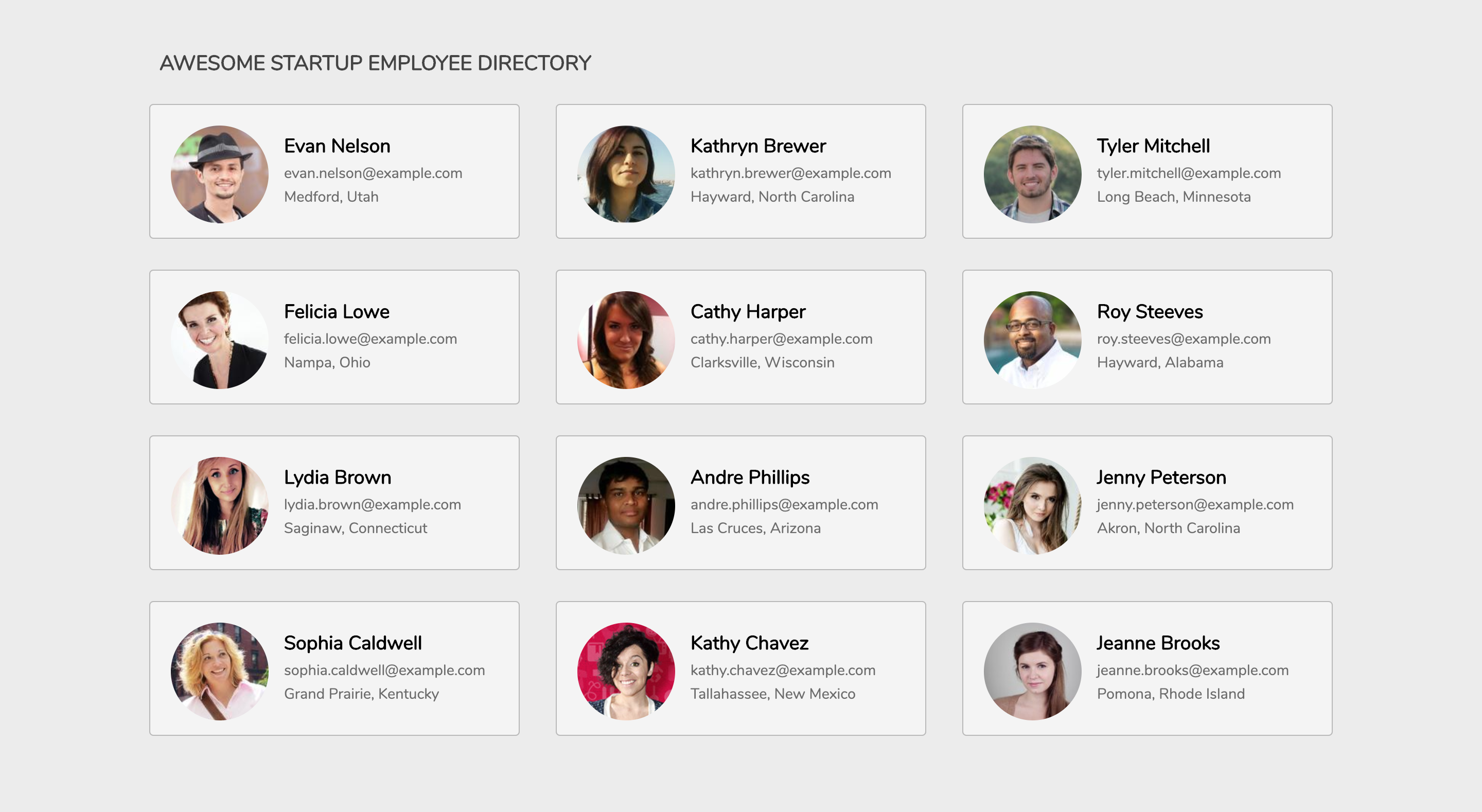Click email tyler.mitchell@example.com
The width and height of the screenshot is (1482, 812).
pos(1189,173)
